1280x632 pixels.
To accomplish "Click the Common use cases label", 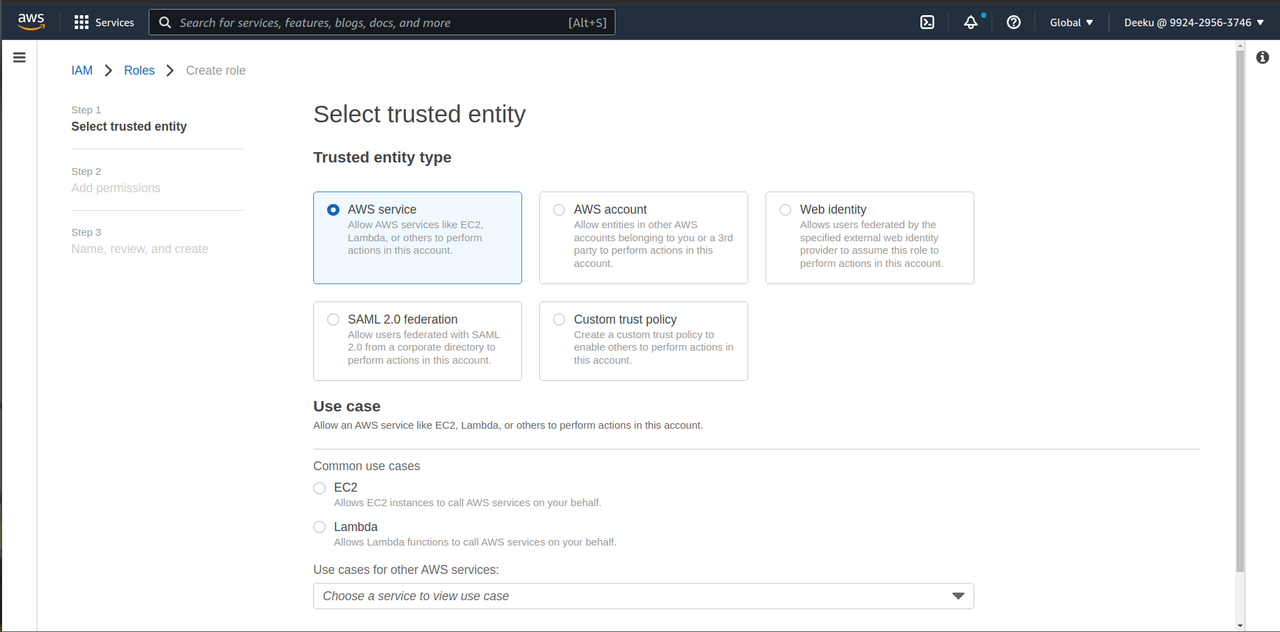I will click(x=367, y=466).
